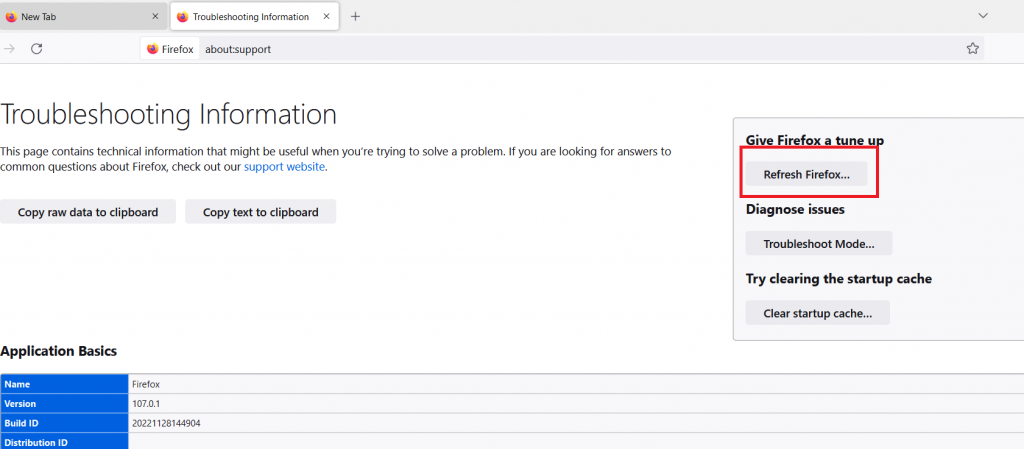Select the Firefox value in Name row

(x=146, y=384)
